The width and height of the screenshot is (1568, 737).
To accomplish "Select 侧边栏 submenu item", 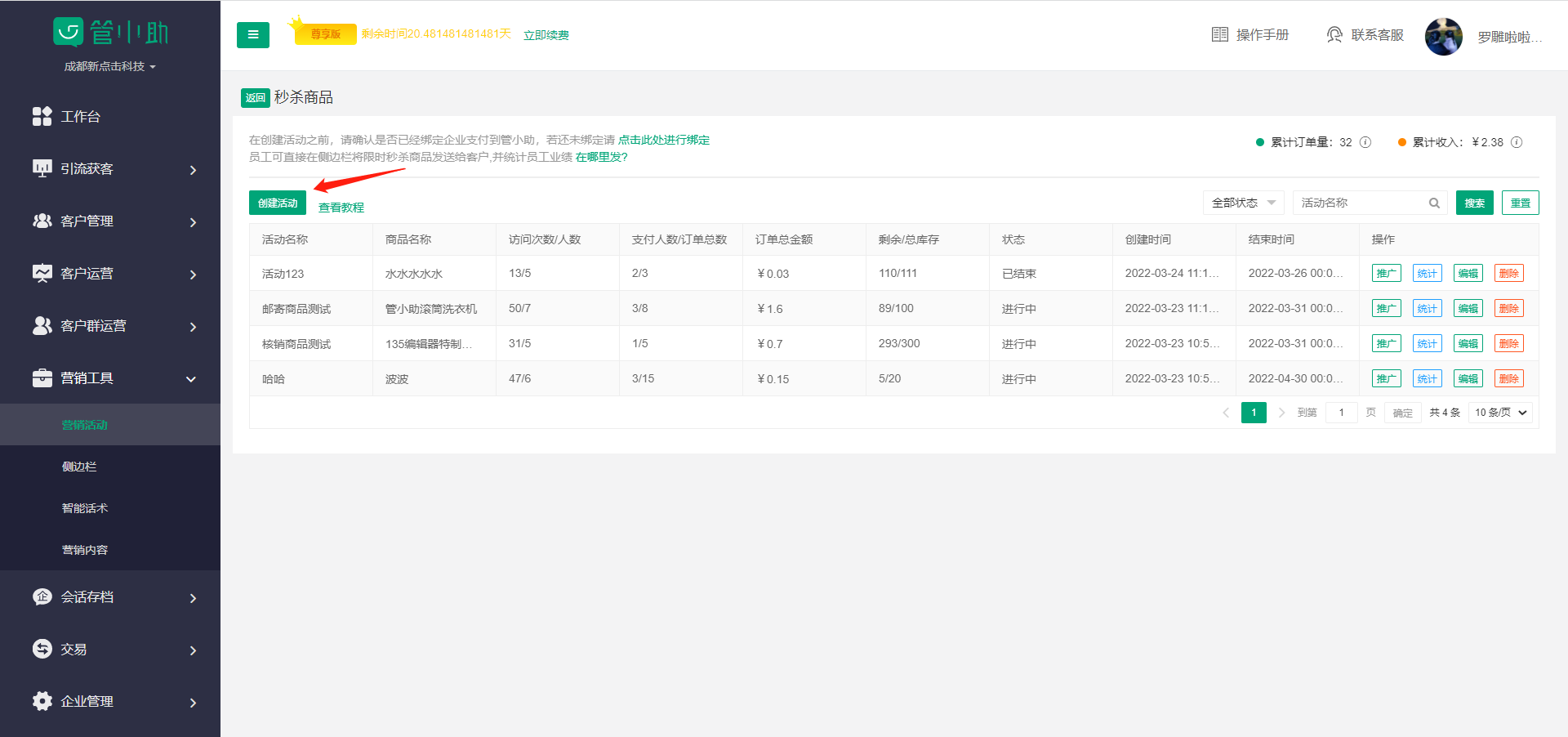I will [110, 467].
